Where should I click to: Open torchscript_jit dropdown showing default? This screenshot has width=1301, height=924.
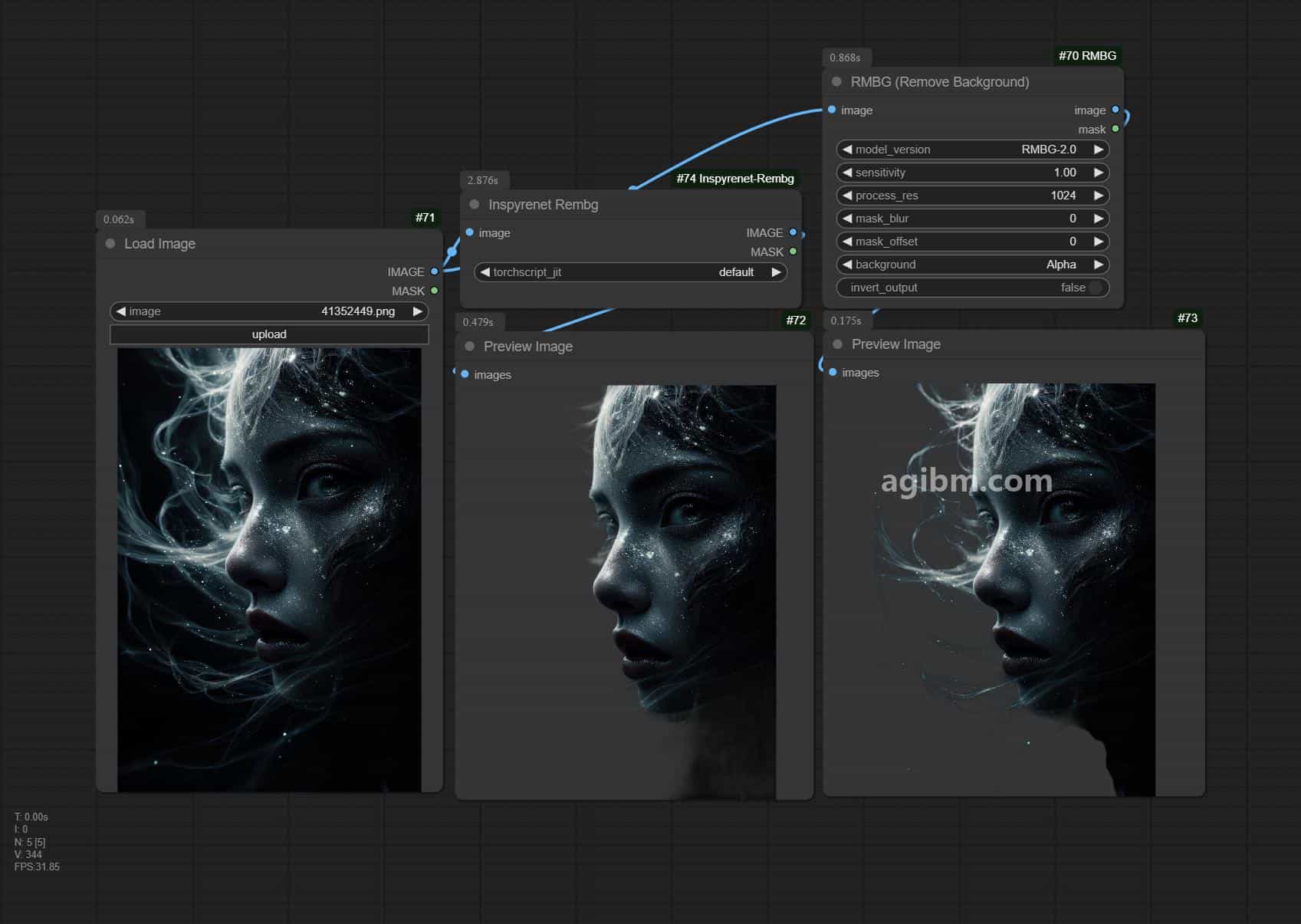point(630,272)
